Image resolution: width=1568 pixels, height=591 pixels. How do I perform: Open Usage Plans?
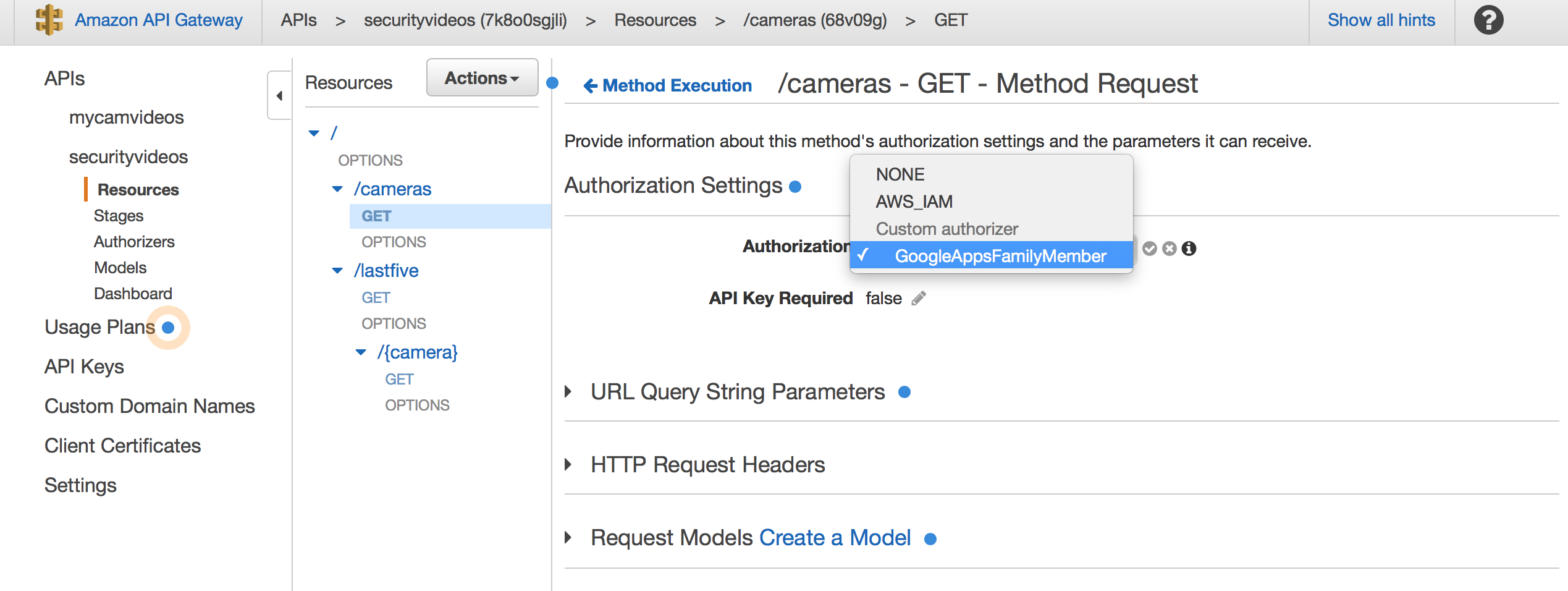100,327
